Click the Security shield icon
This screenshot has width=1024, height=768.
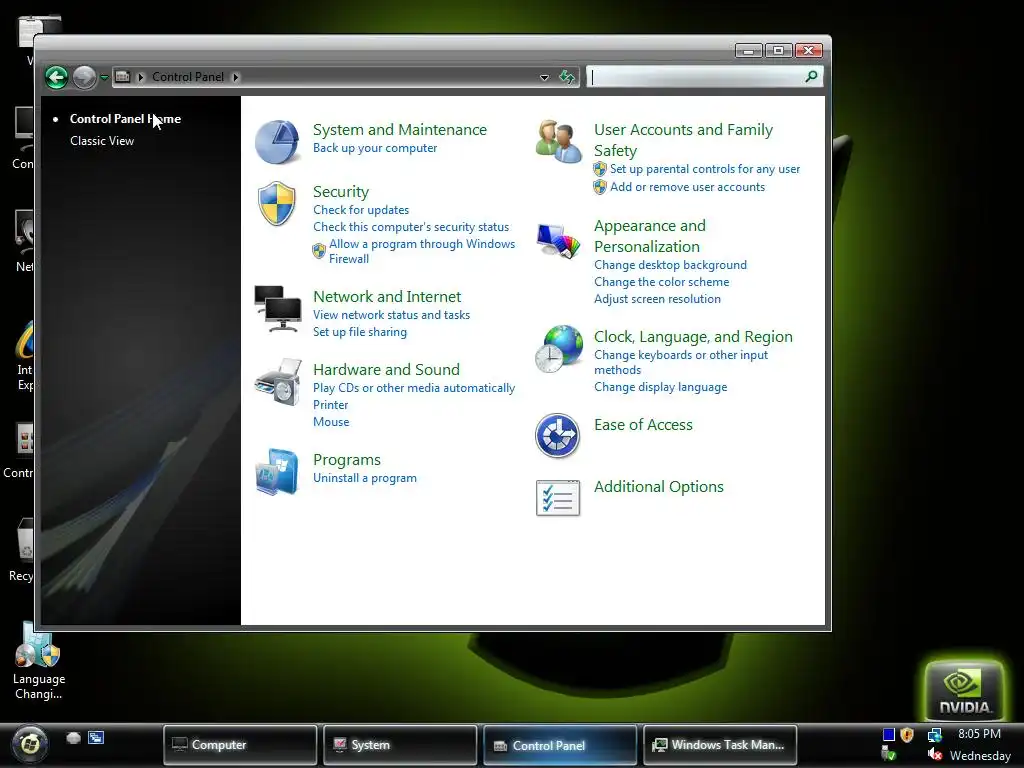(277, 204)
